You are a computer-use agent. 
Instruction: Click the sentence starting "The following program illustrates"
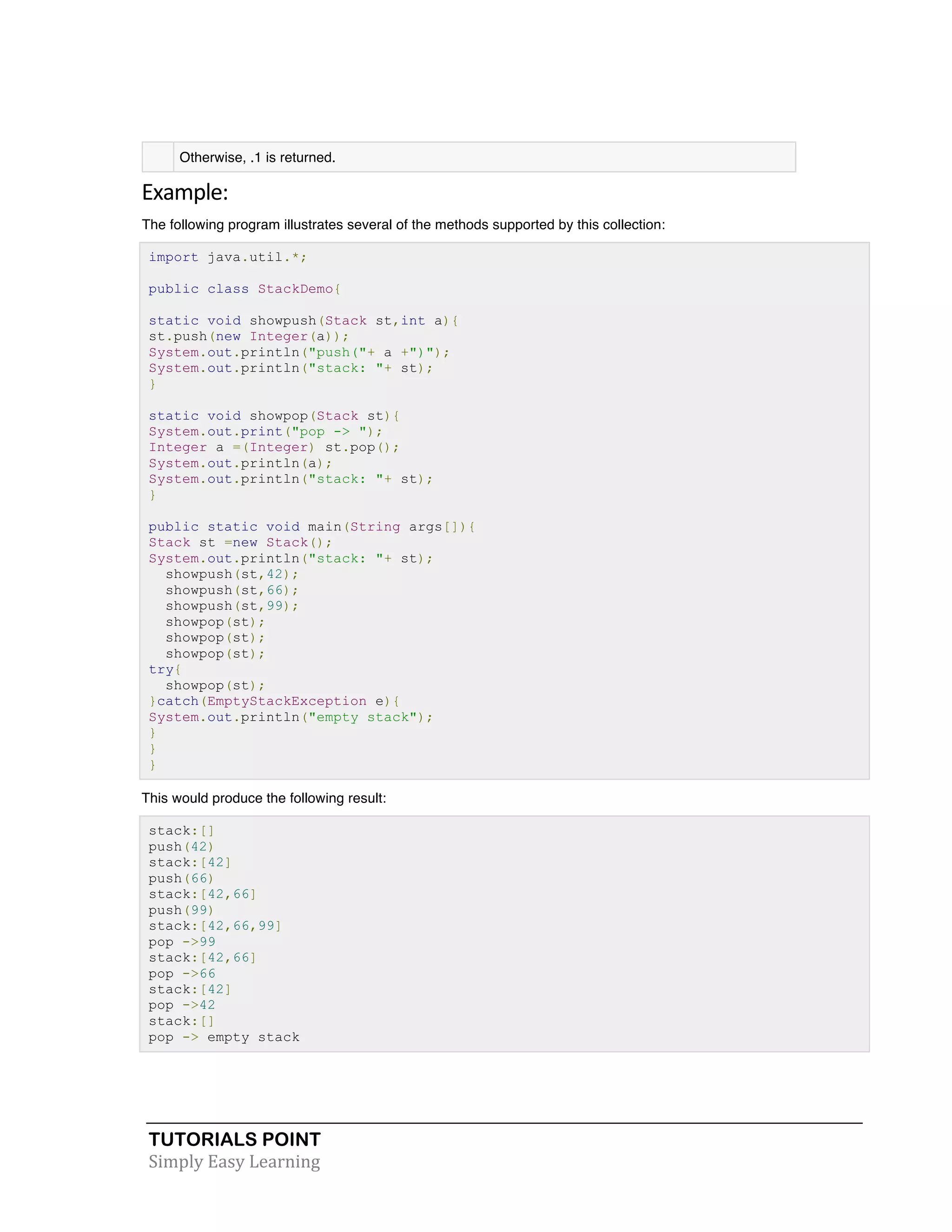tap(403, 225)
